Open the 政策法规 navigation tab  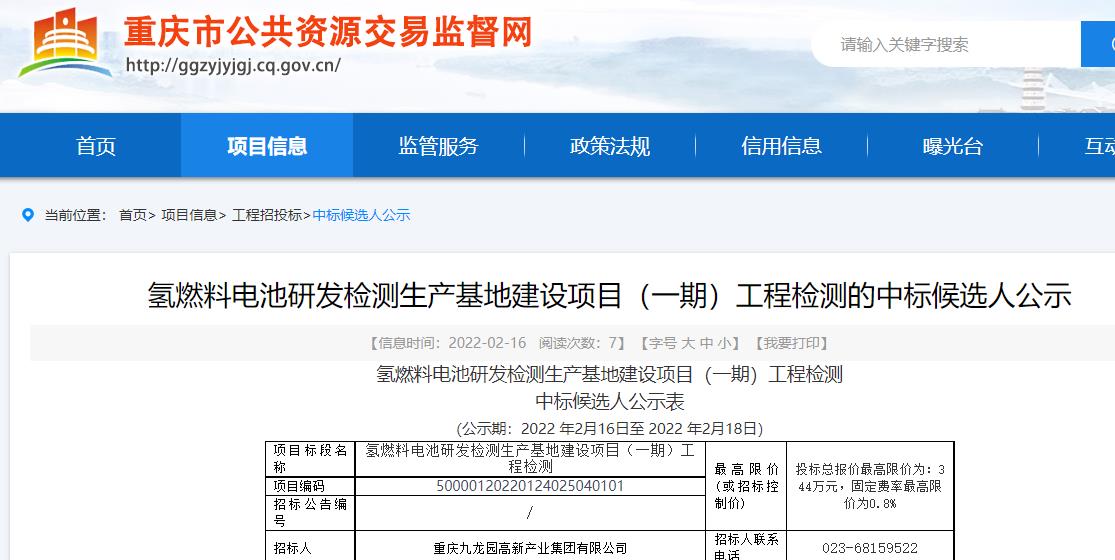(x=610, y=146)
